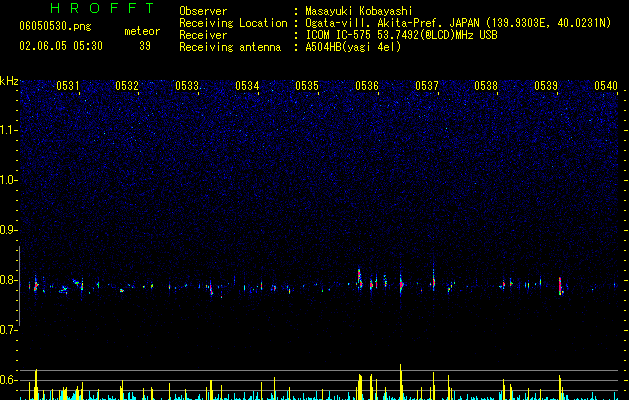Click the 0.7 kHz axis label
629x400 pixels.
tap(8, 330)
